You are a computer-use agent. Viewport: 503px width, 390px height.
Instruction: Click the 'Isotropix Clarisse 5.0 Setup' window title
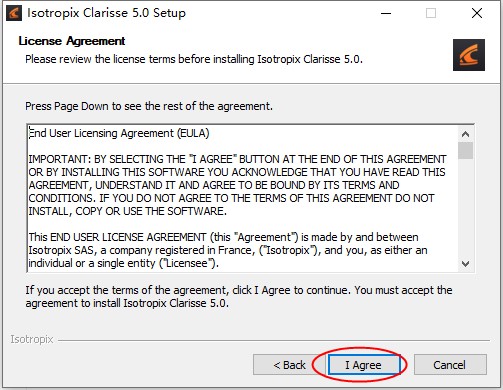106,13
